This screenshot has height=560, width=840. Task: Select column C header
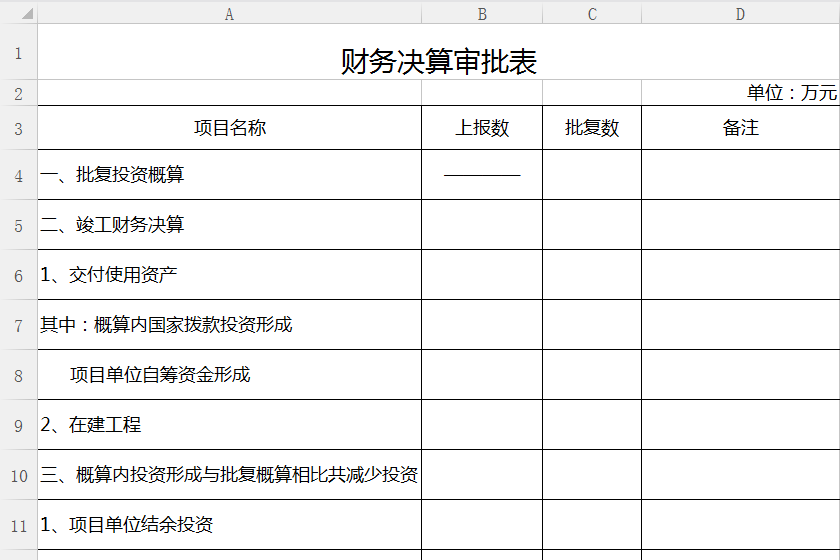tap(592, 14)
